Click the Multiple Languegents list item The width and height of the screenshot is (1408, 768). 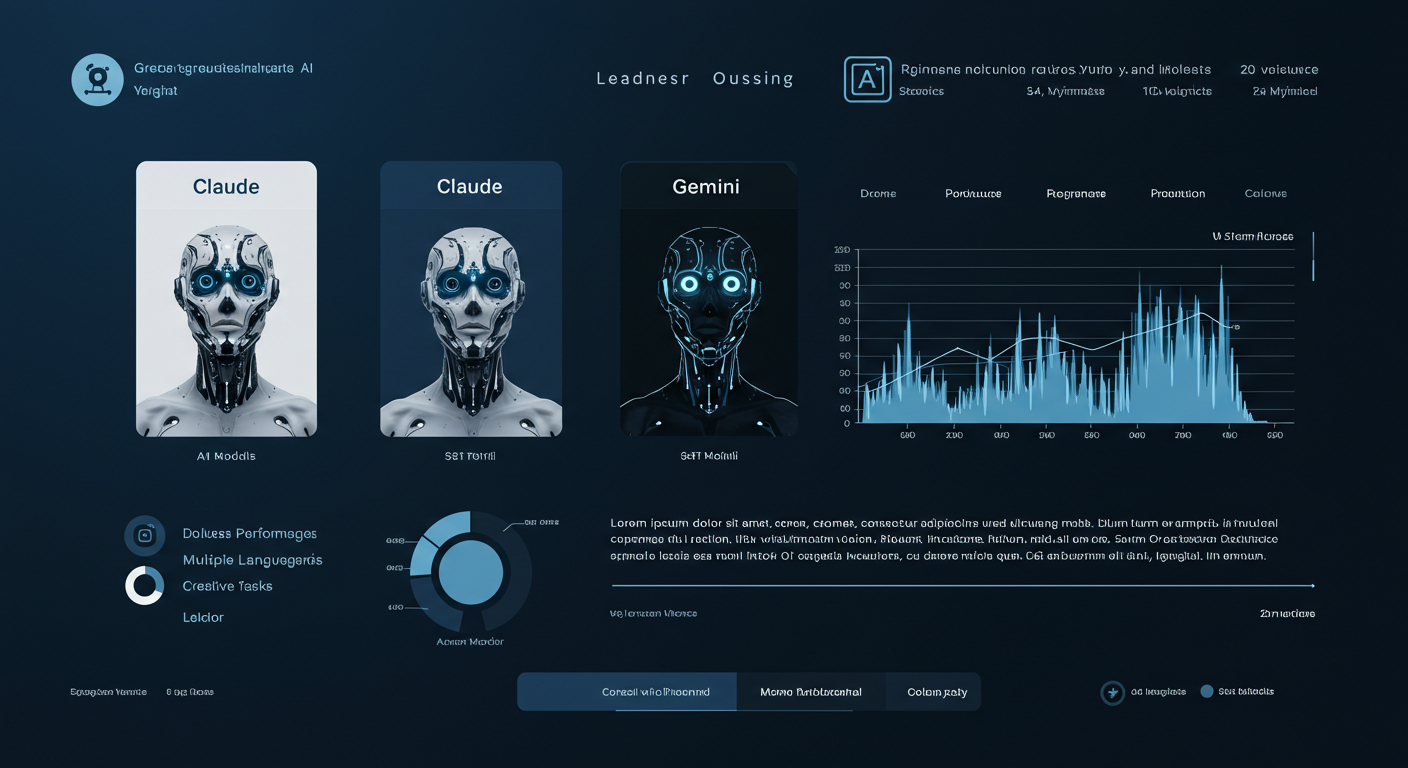[x=252, y=560]
